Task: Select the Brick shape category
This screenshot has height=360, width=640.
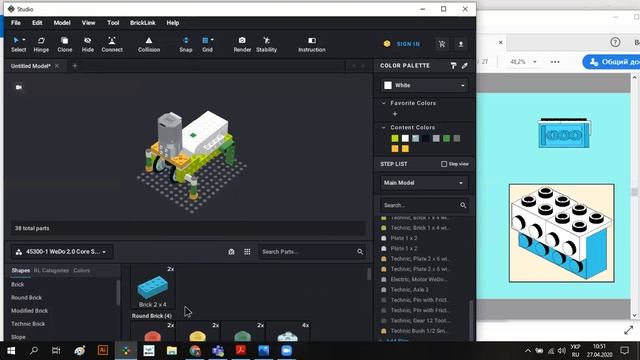Action: point(18,284)
